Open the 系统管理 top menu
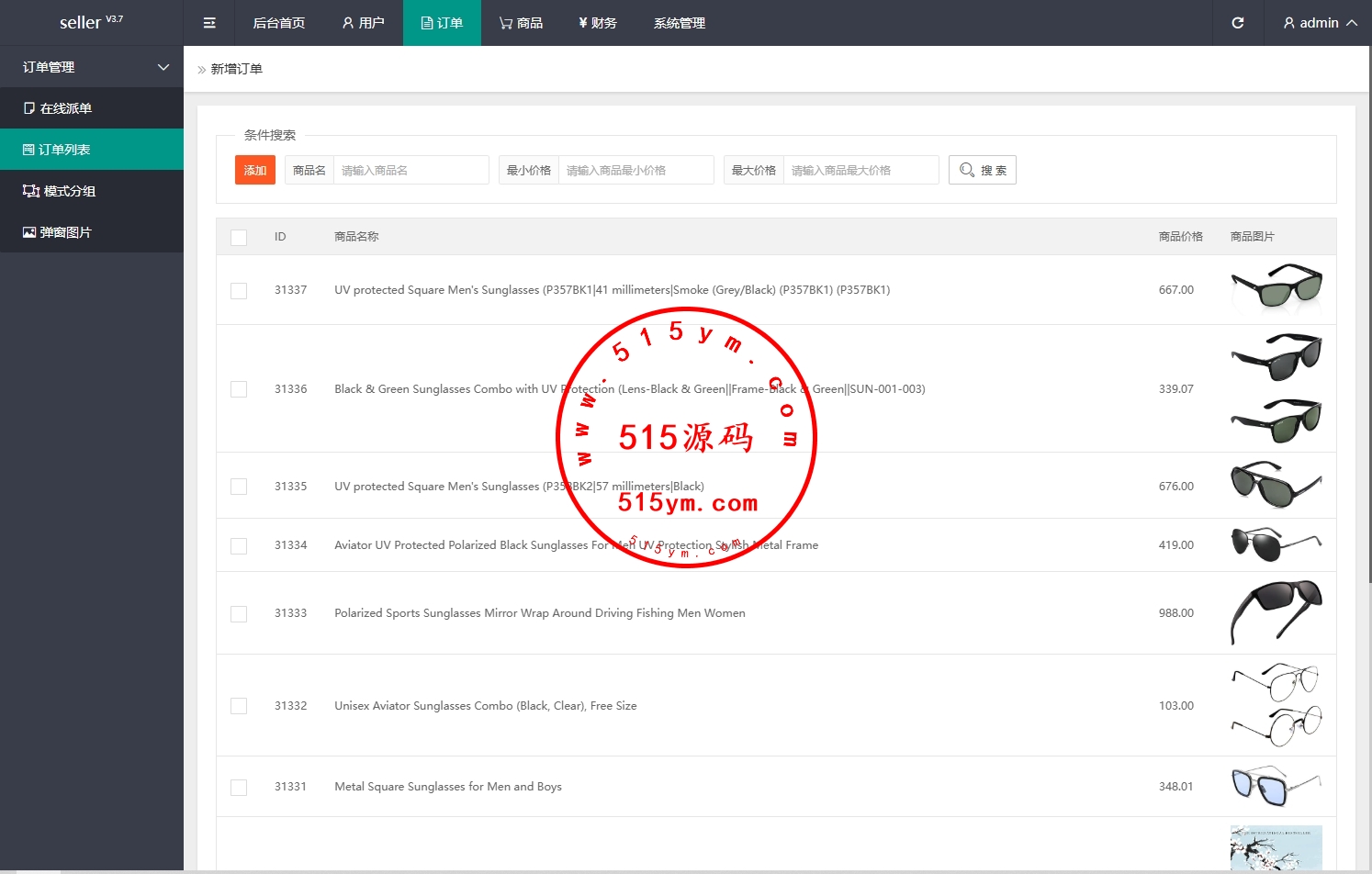This screenshot has height=874, width=1372. point(679,23)
